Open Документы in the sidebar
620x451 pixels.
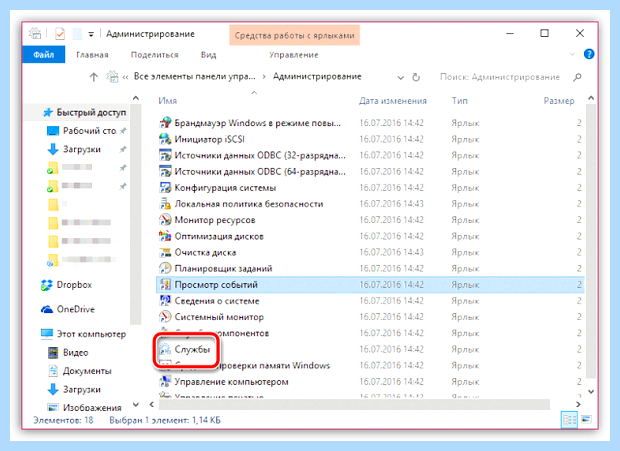pos(79,371)
